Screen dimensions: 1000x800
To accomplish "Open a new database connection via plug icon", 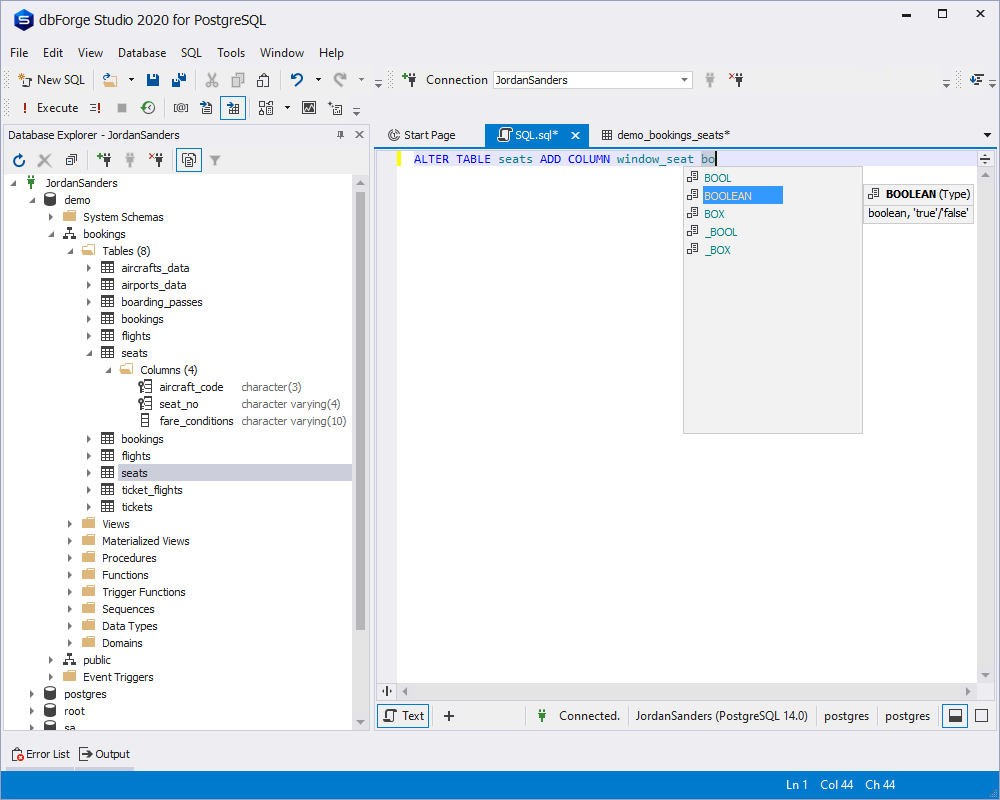I will (x=104, y=159).
